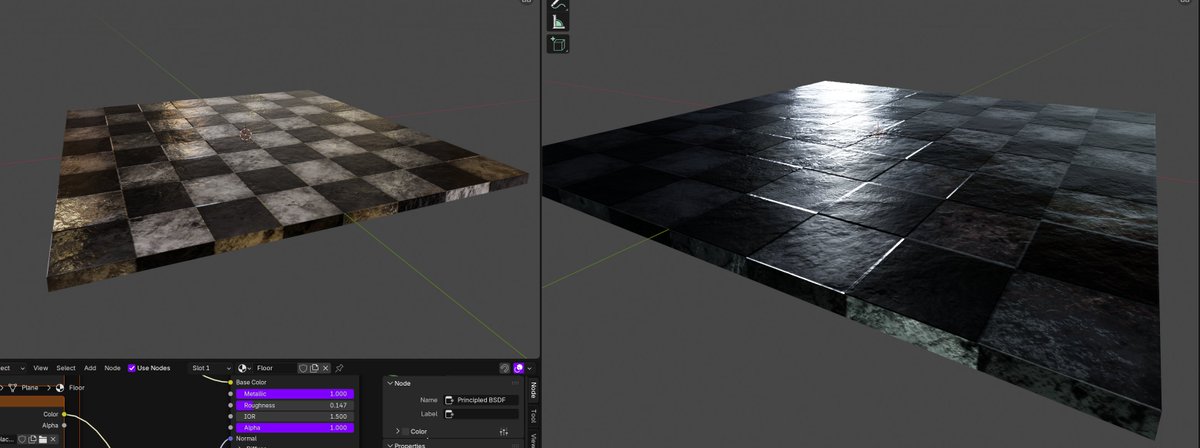
Task: Open the Slot 1 dropdown
Action: click(210, 368)
